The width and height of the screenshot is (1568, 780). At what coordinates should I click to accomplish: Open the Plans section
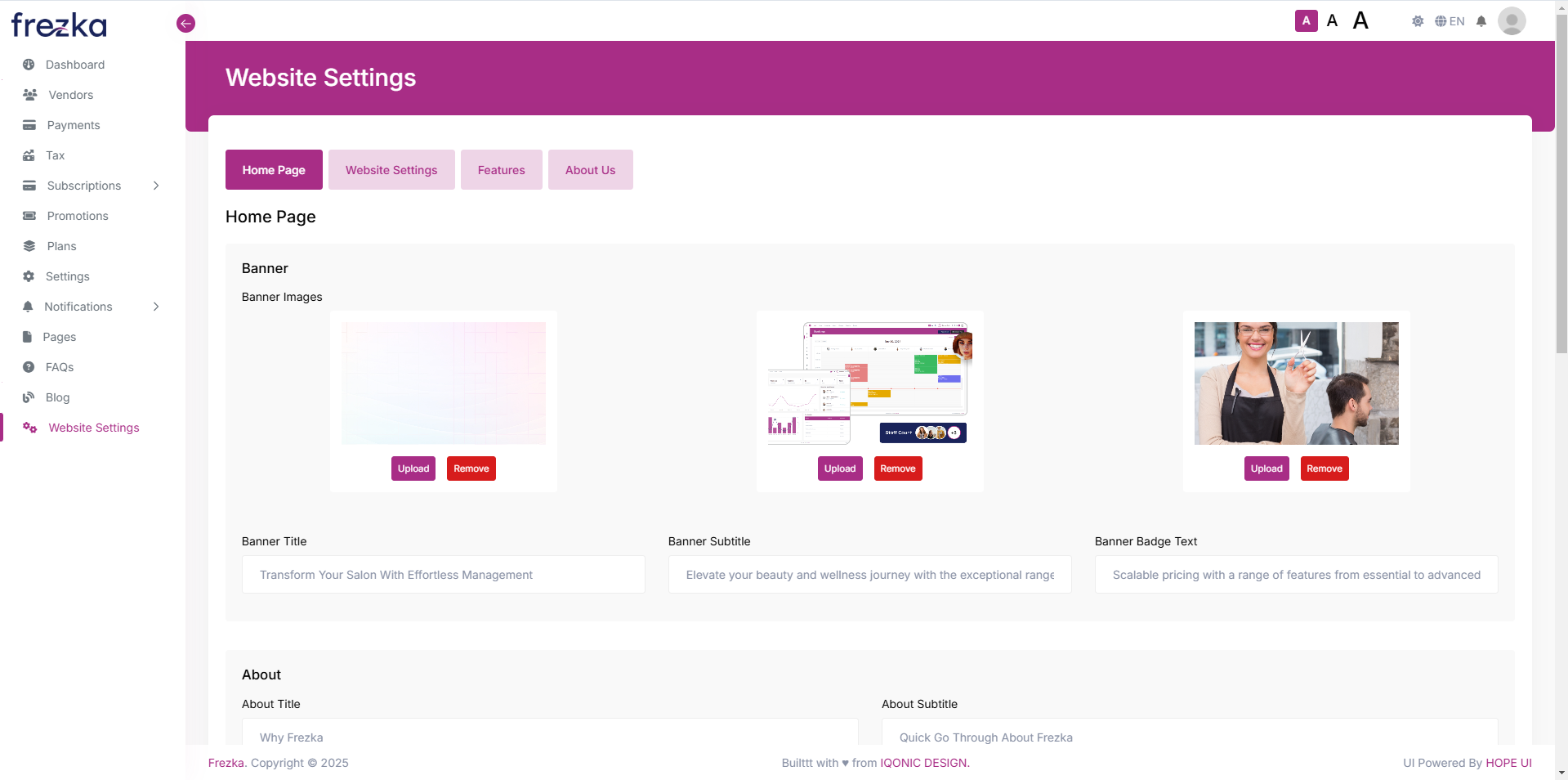(61, 246)
